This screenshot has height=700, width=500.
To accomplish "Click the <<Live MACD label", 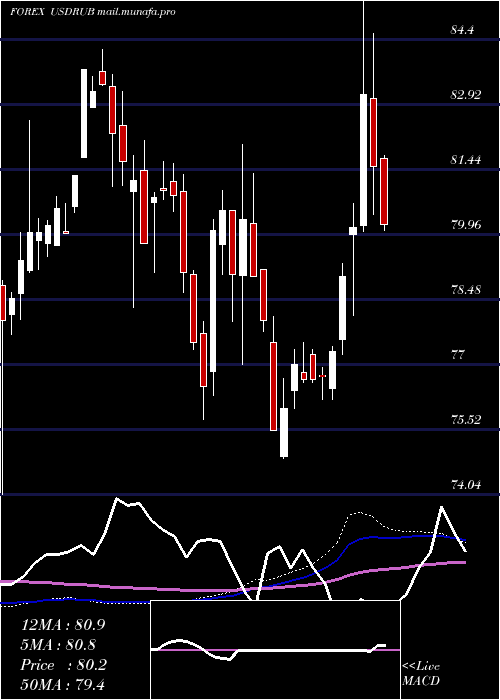I will (421, 673).
